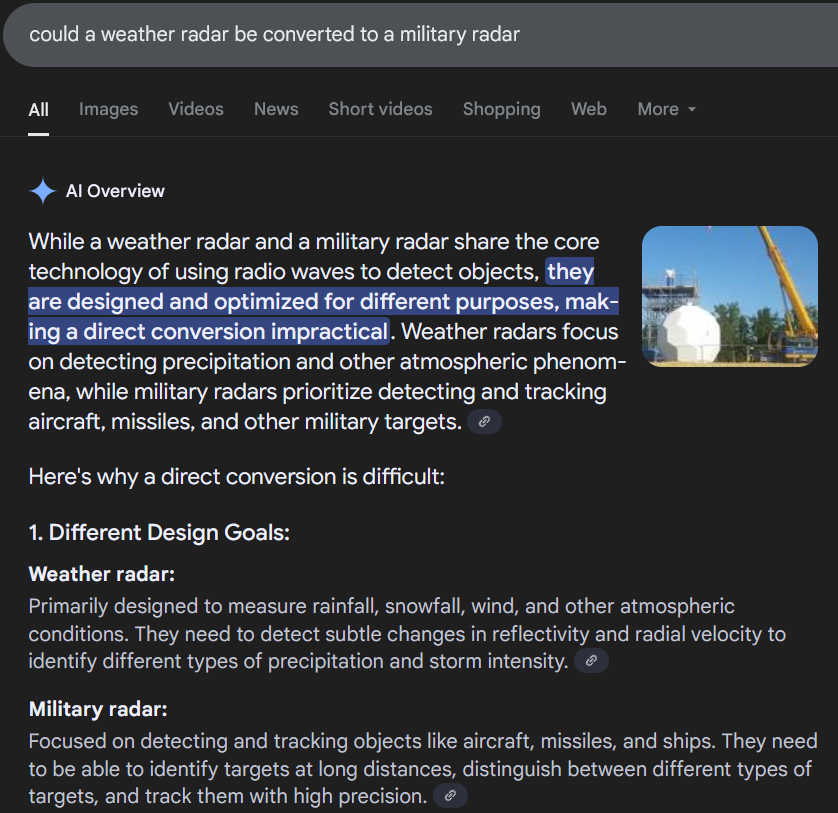The width and height of the screenshot is (838, 813).
Task: Click the 'Military radar:' subheading
Action: (x=98, y=709)
